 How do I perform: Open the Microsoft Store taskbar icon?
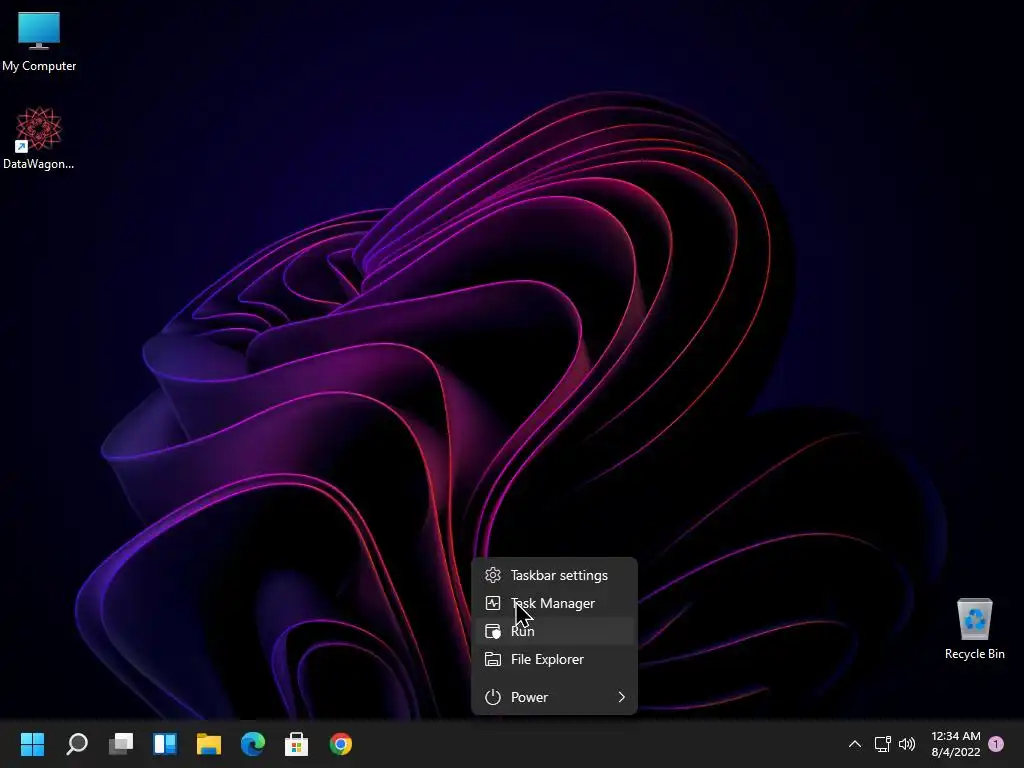[296, 744]
